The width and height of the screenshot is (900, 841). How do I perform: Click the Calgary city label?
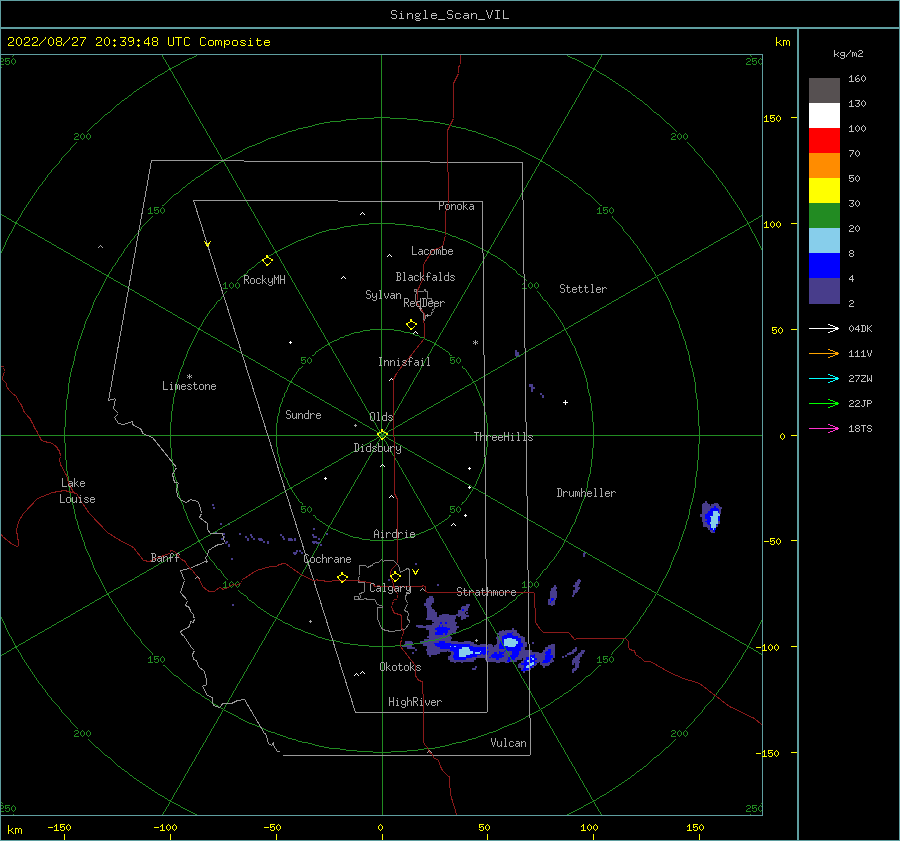click(x=390, y=588)
